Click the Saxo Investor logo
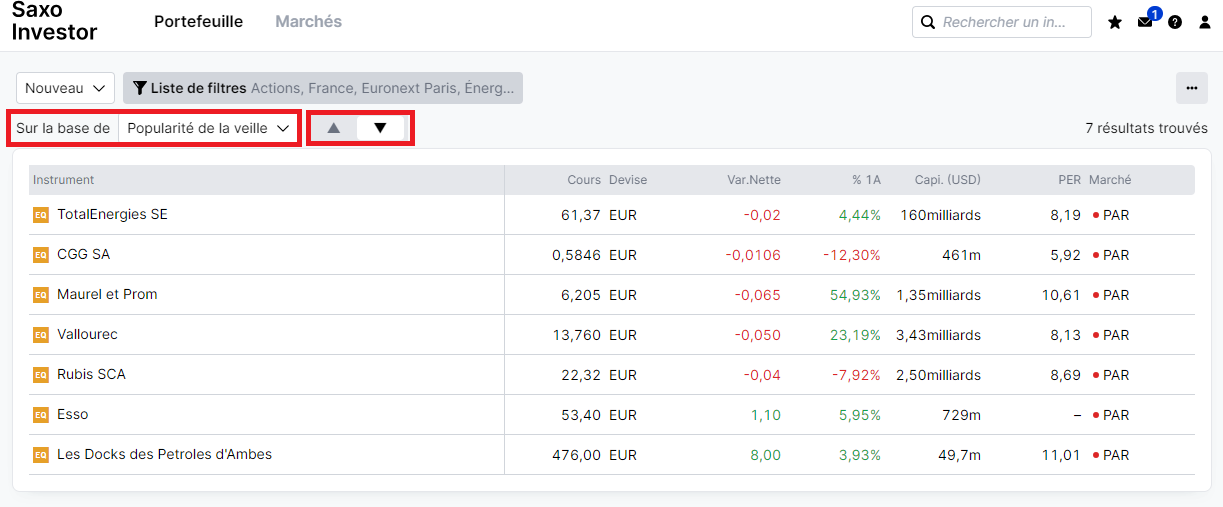 coord(54,22)
